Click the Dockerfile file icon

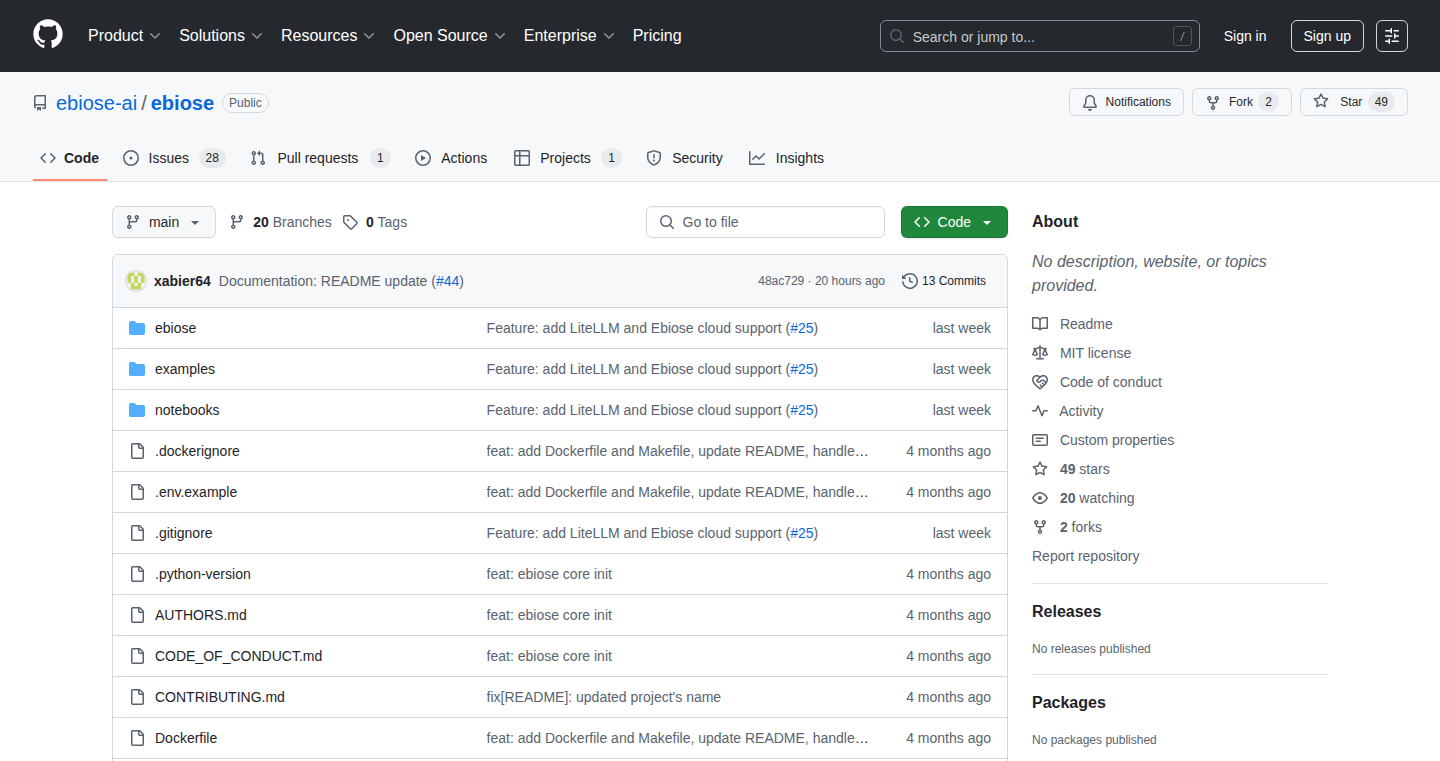point(137,738)
